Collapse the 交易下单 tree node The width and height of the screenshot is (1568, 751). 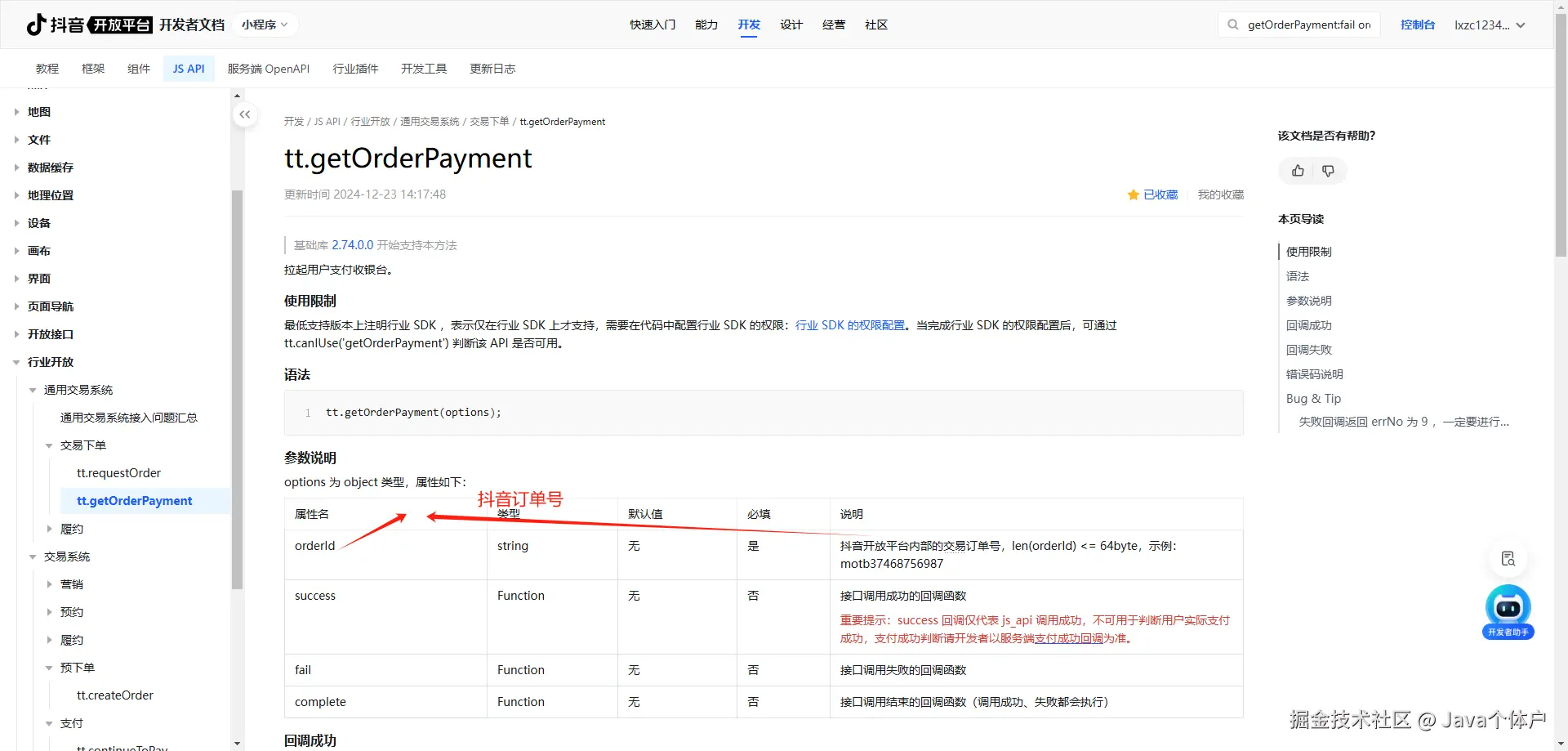point(49,445)
